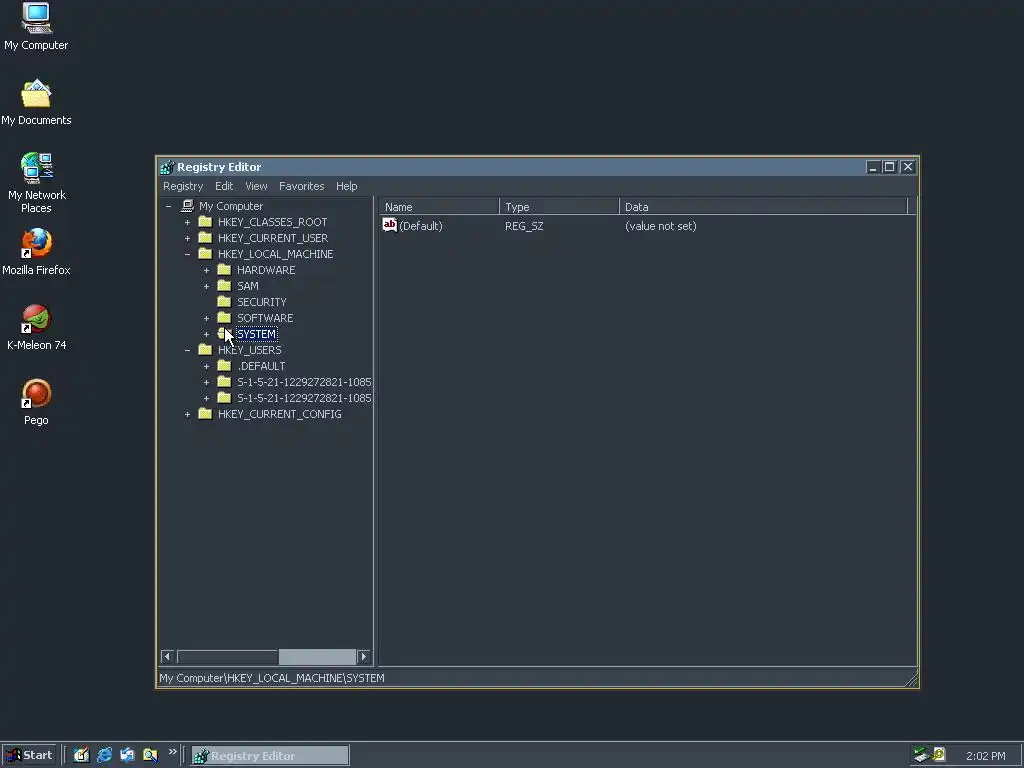Open the Favorites menu
The image size is (1024, 768).
coord(302,186)
